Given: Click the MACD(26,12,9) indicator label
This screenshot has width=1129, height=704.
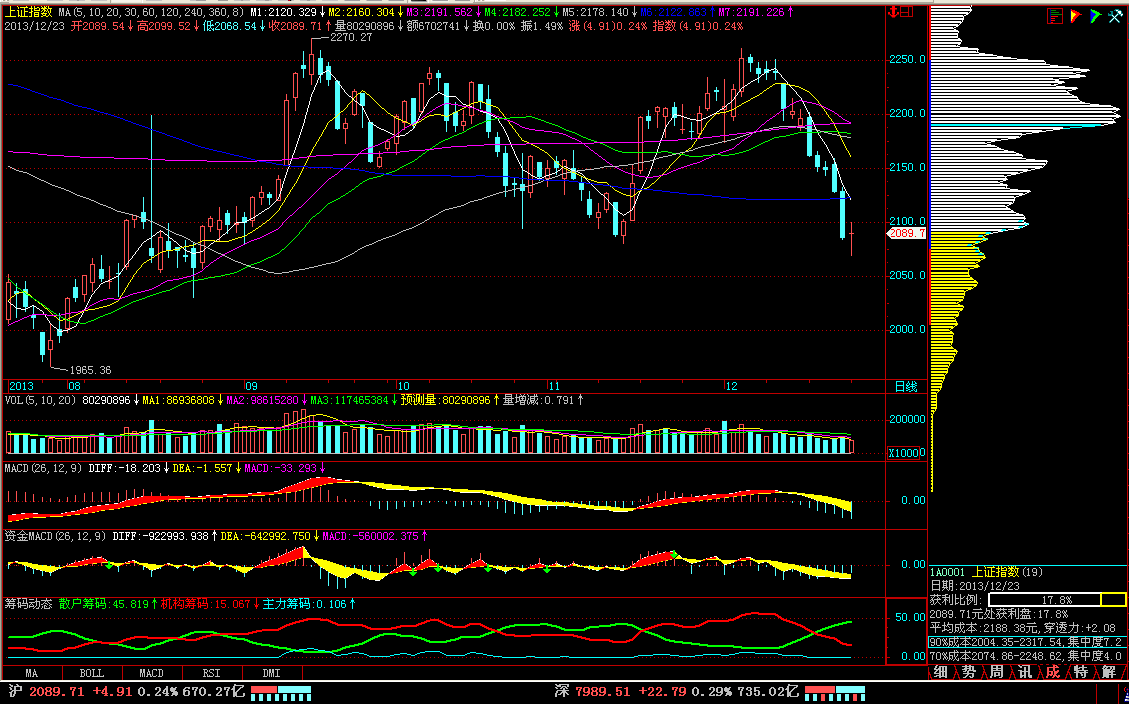Looking at the screenshot, I should click(x=44, y=468).
